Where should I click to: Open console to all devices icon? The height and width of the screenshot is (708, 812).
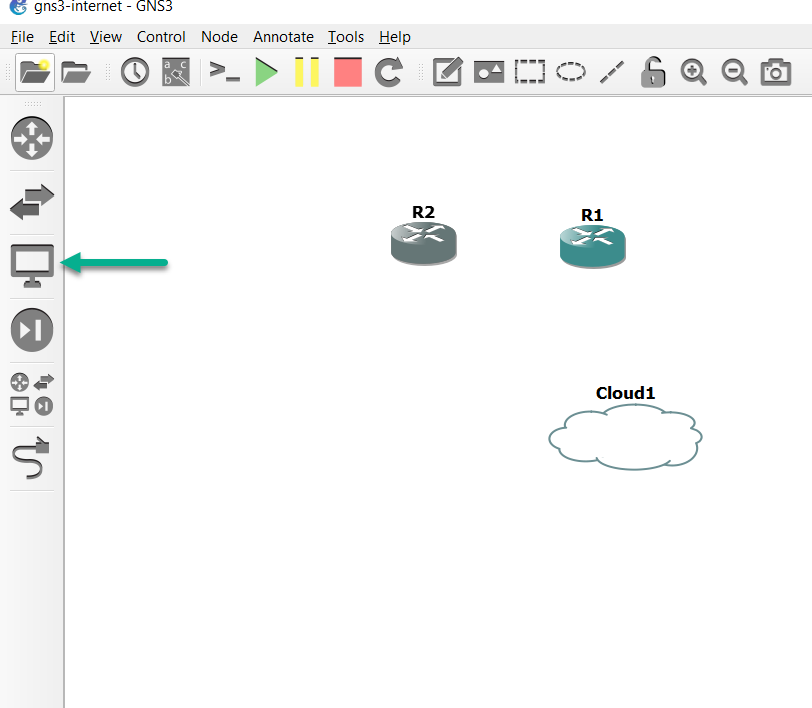[x=224, y=72]
